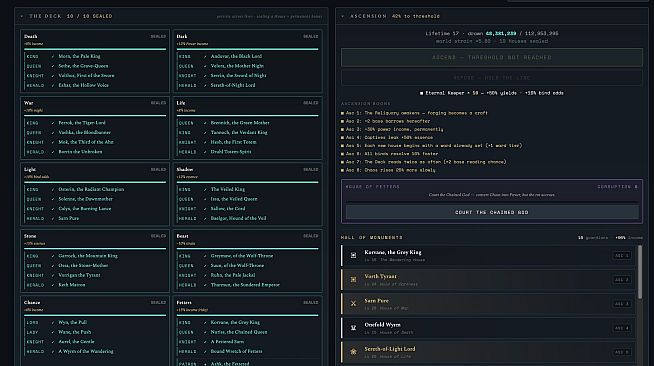Click the Ascend threshold not reached button
The height and width of the screenshot is (366, 654).
click(x=492, y=58)
